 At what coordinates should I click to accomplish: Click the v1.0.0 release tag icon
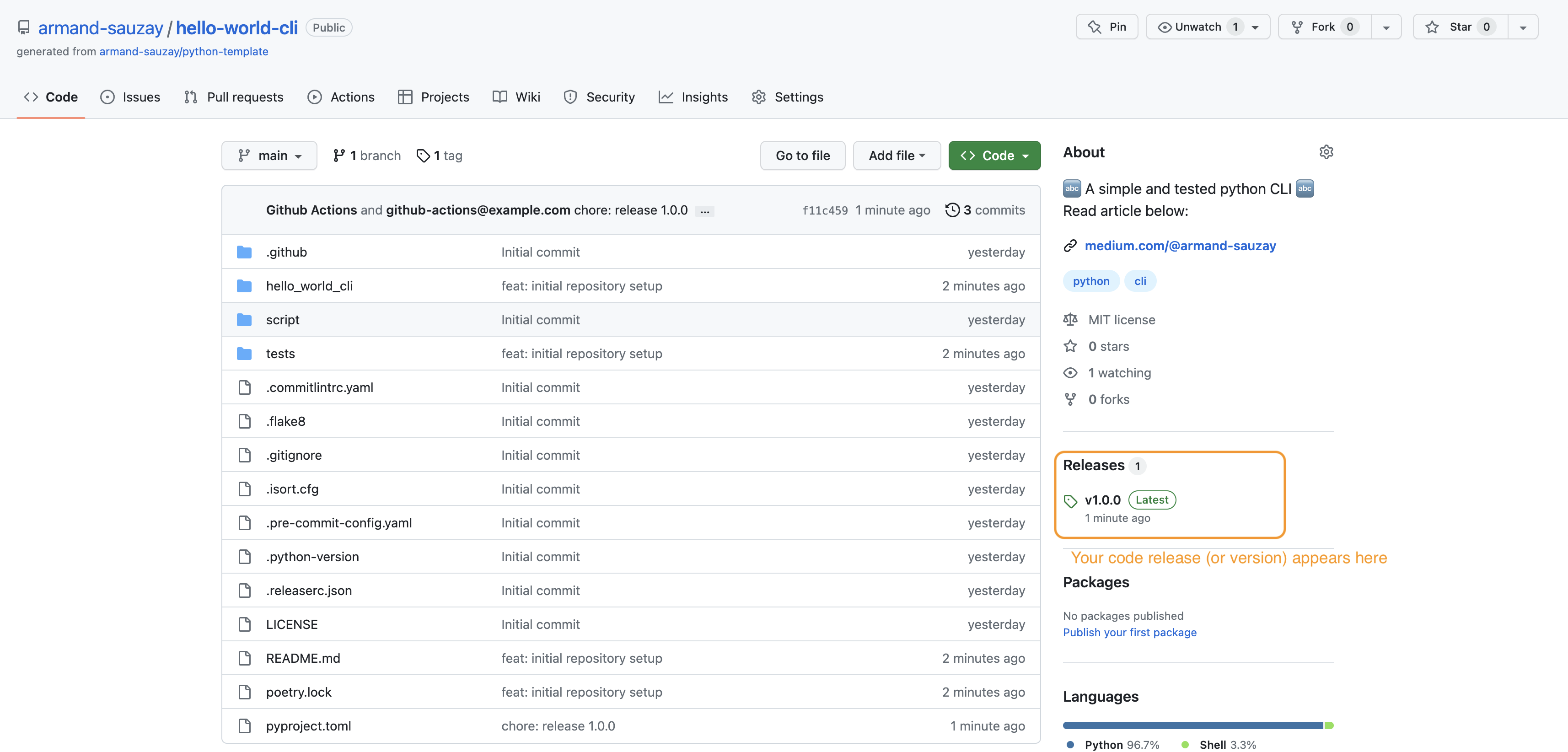(1070, 501)
